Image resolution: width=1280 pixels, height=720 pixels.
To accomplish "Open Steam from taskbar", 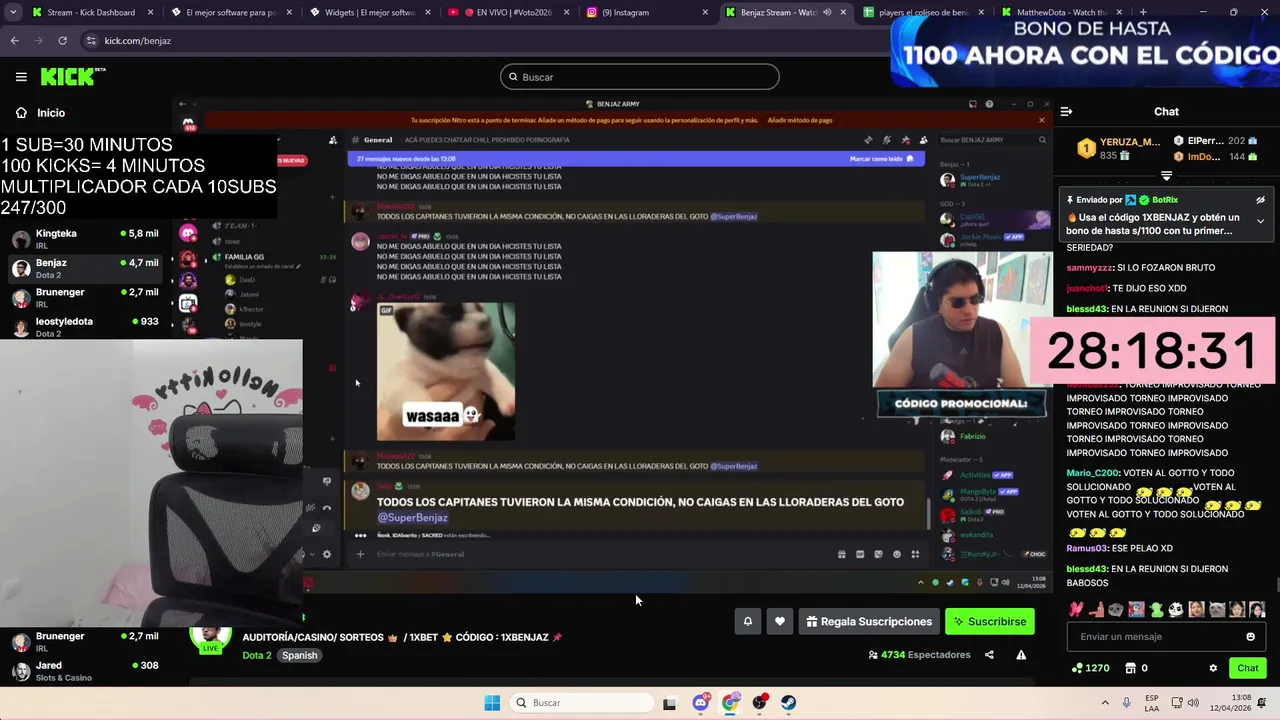I will point(789,703).
